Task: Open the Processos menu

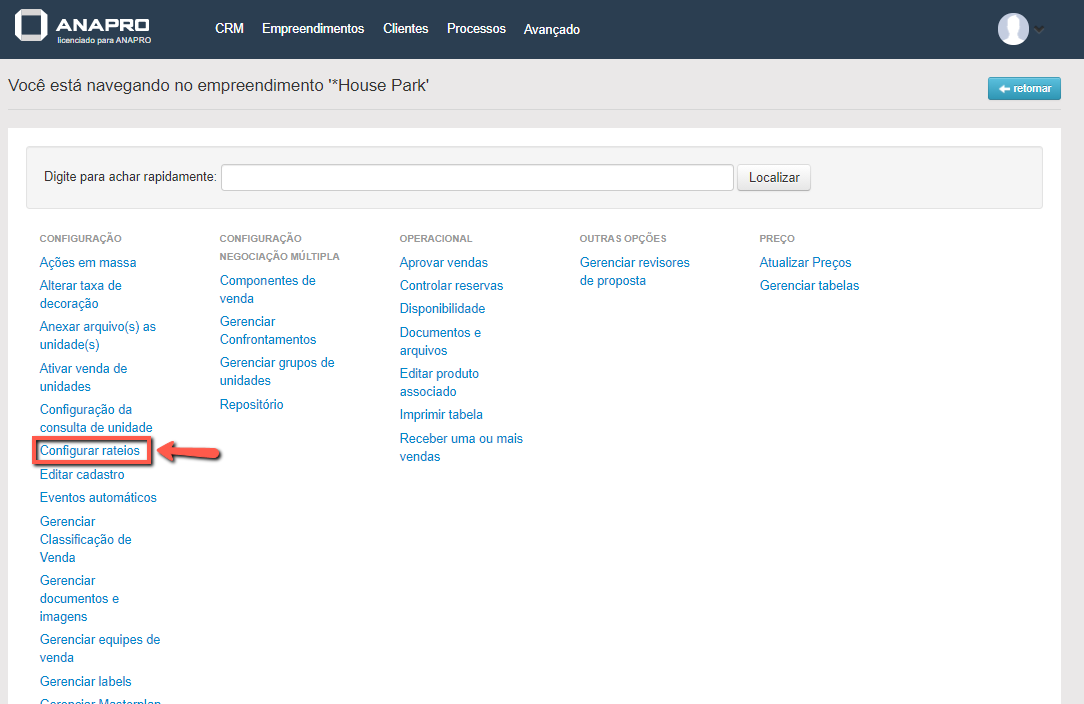Action: point(476,29)
